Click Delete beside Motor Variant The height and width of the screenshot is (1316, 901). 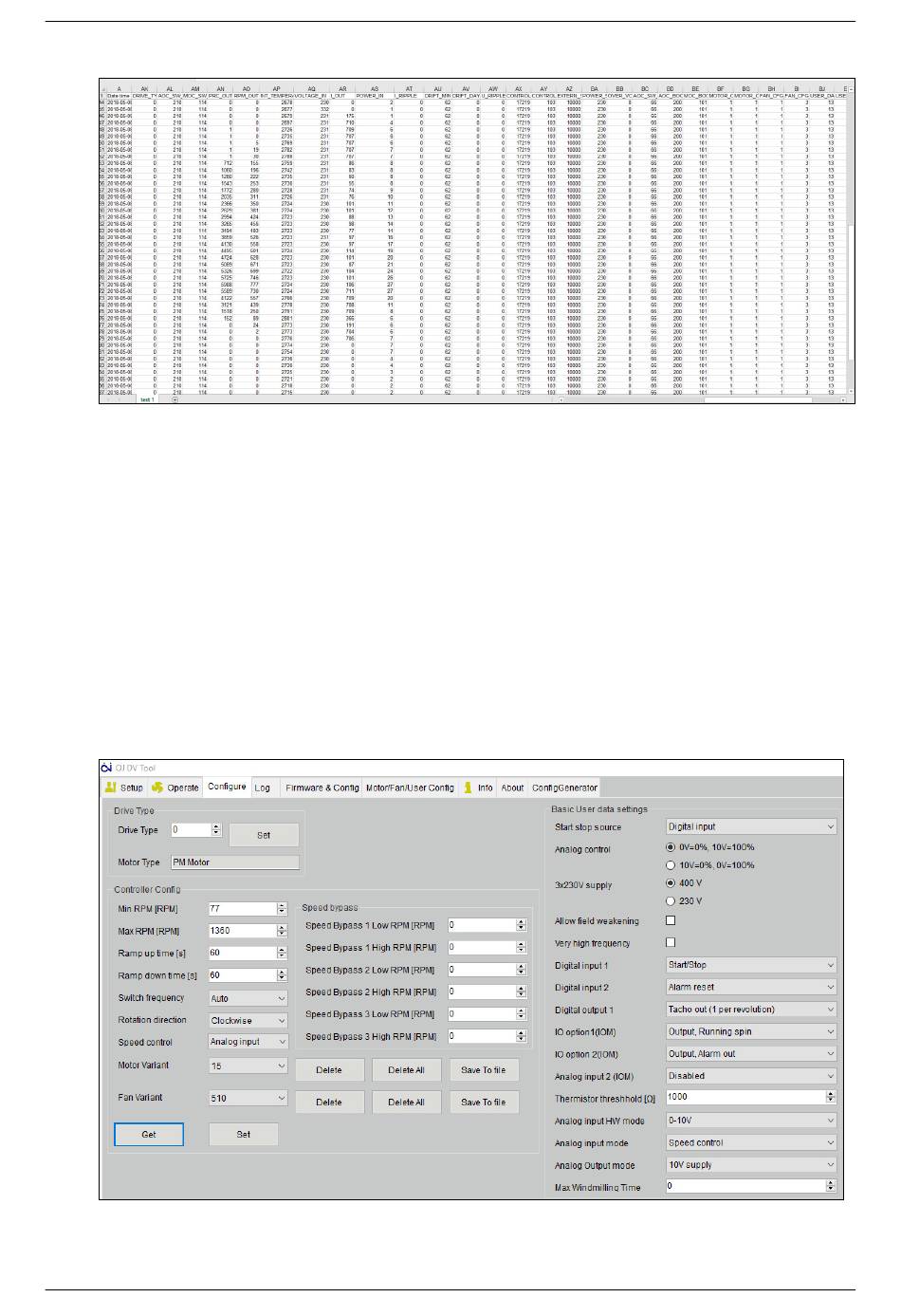(x=329, y=1070)
